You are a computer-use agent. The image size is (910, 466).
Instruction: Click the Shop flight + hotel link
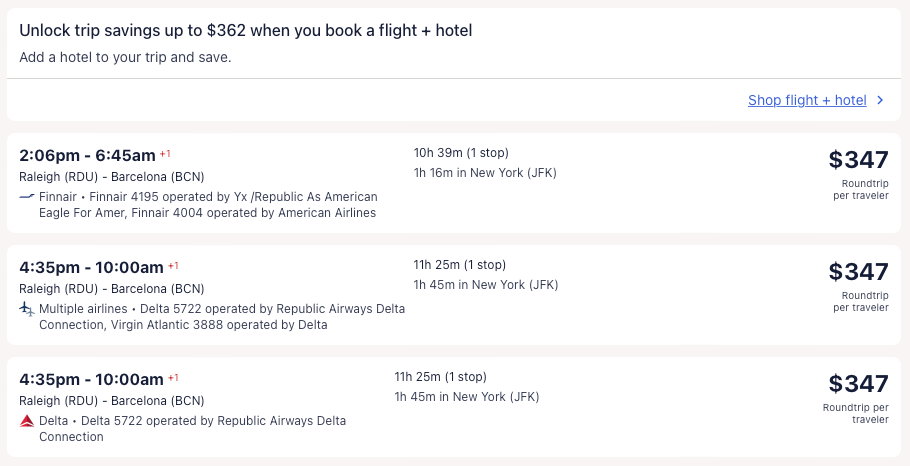(x=806, y=100)
